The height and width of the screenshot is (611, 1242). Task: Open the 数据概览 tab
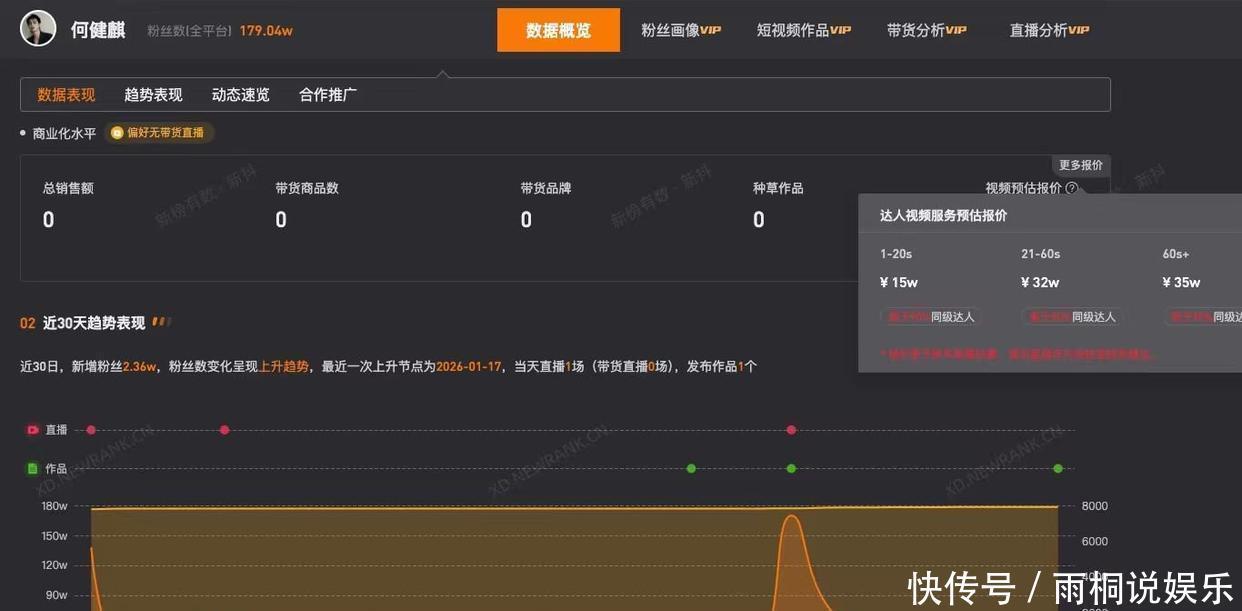[558, 30]
